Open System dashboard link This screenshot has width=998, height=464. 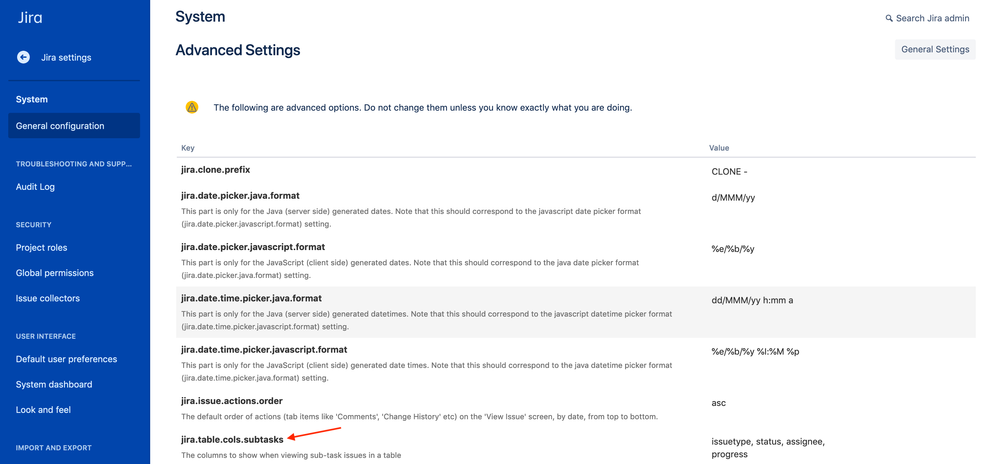tap(54, 384)
